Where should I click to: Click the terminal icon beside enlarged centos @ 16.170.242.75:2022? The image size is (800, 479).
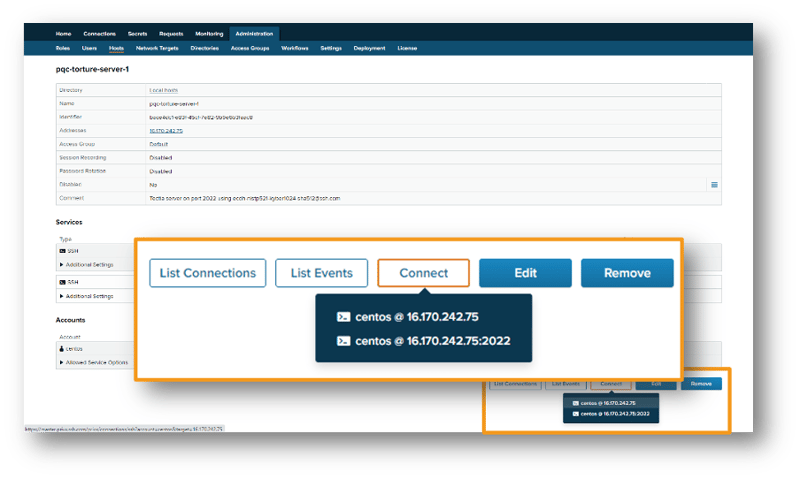point(343,341)
